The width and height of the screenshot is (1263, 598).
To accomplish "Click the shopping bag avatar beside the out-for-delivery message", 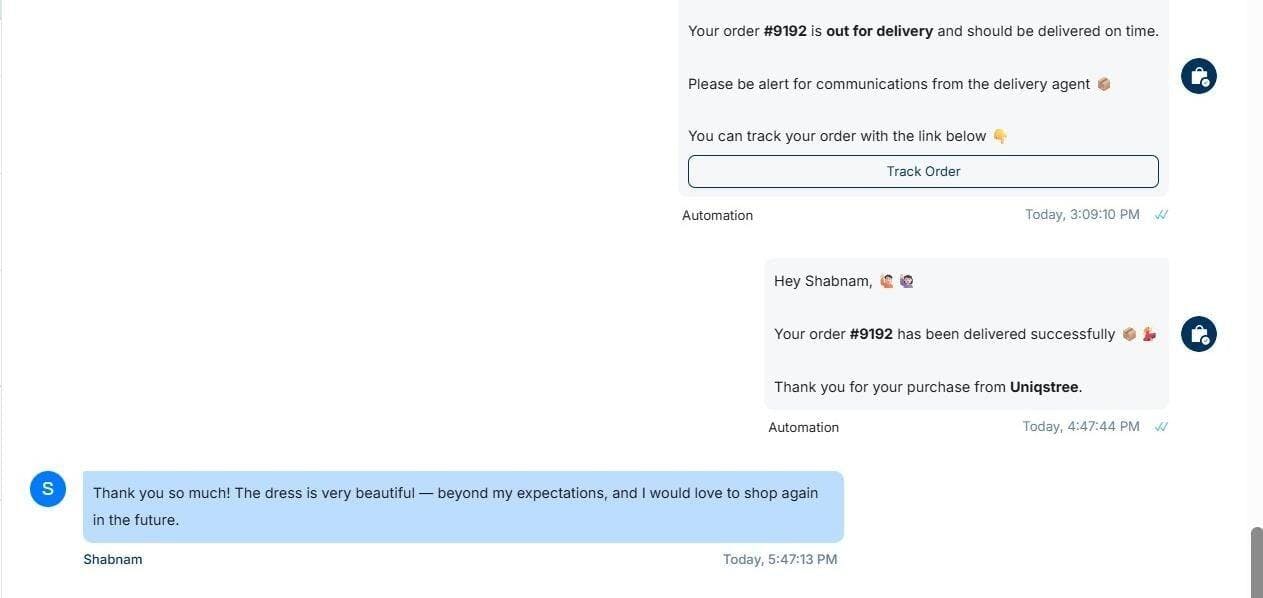I will 1198,76.
